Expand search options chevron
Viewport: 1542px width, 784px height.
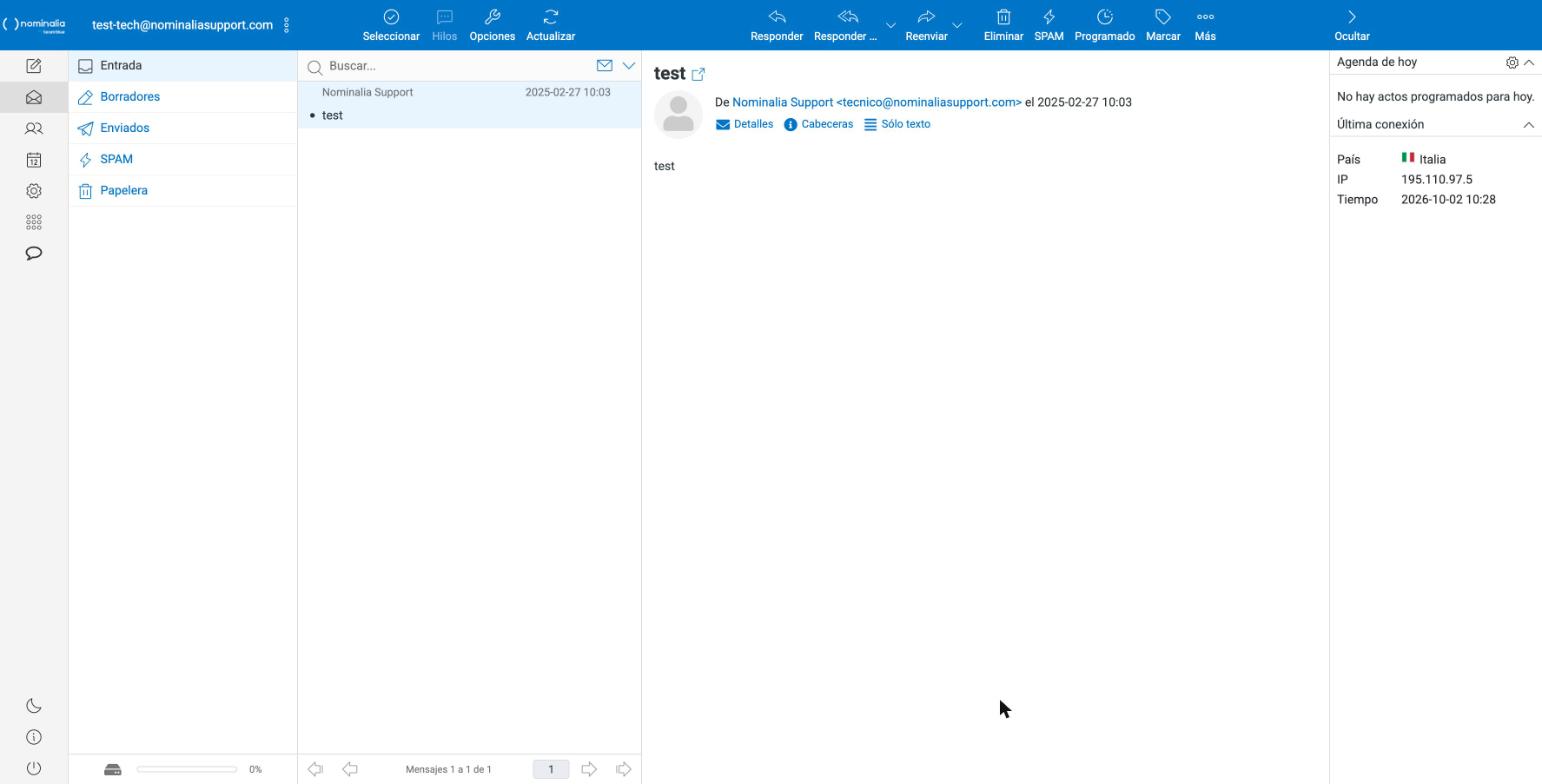click(x=629, y=66)
